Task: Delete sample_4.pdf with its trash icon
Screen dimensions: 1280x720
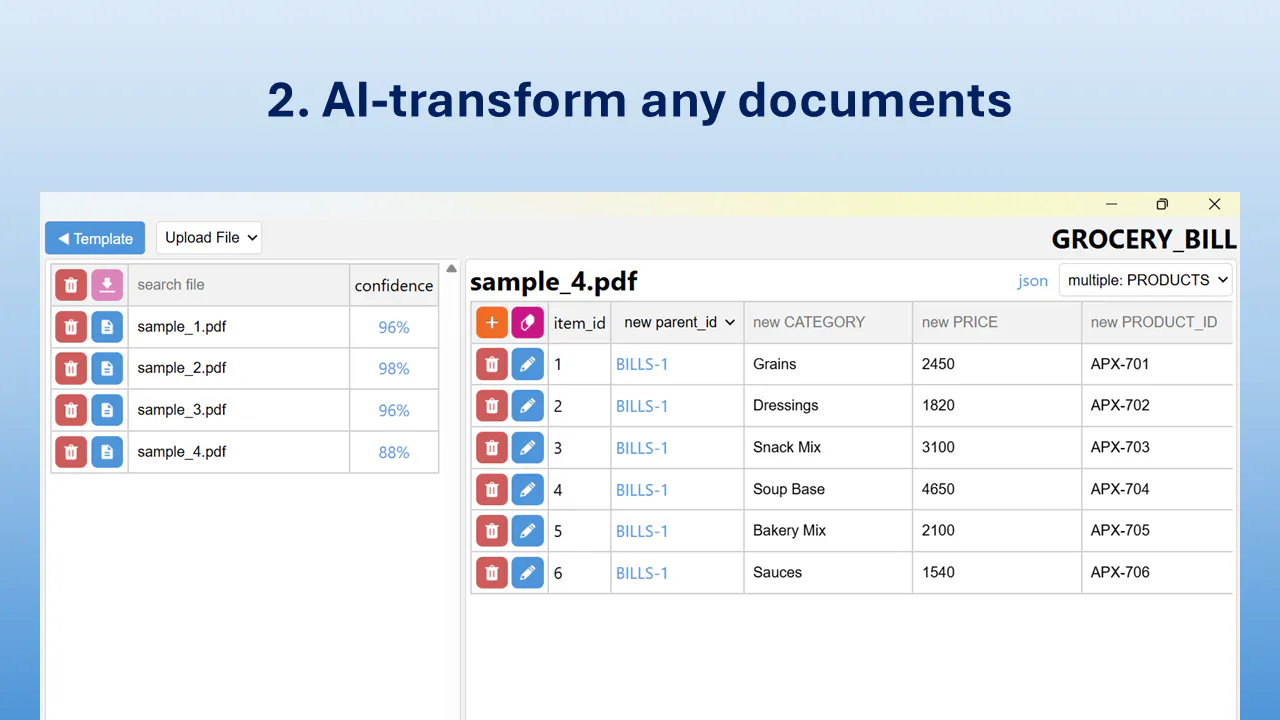Action: pyautogui.click(x=71, y=452)
